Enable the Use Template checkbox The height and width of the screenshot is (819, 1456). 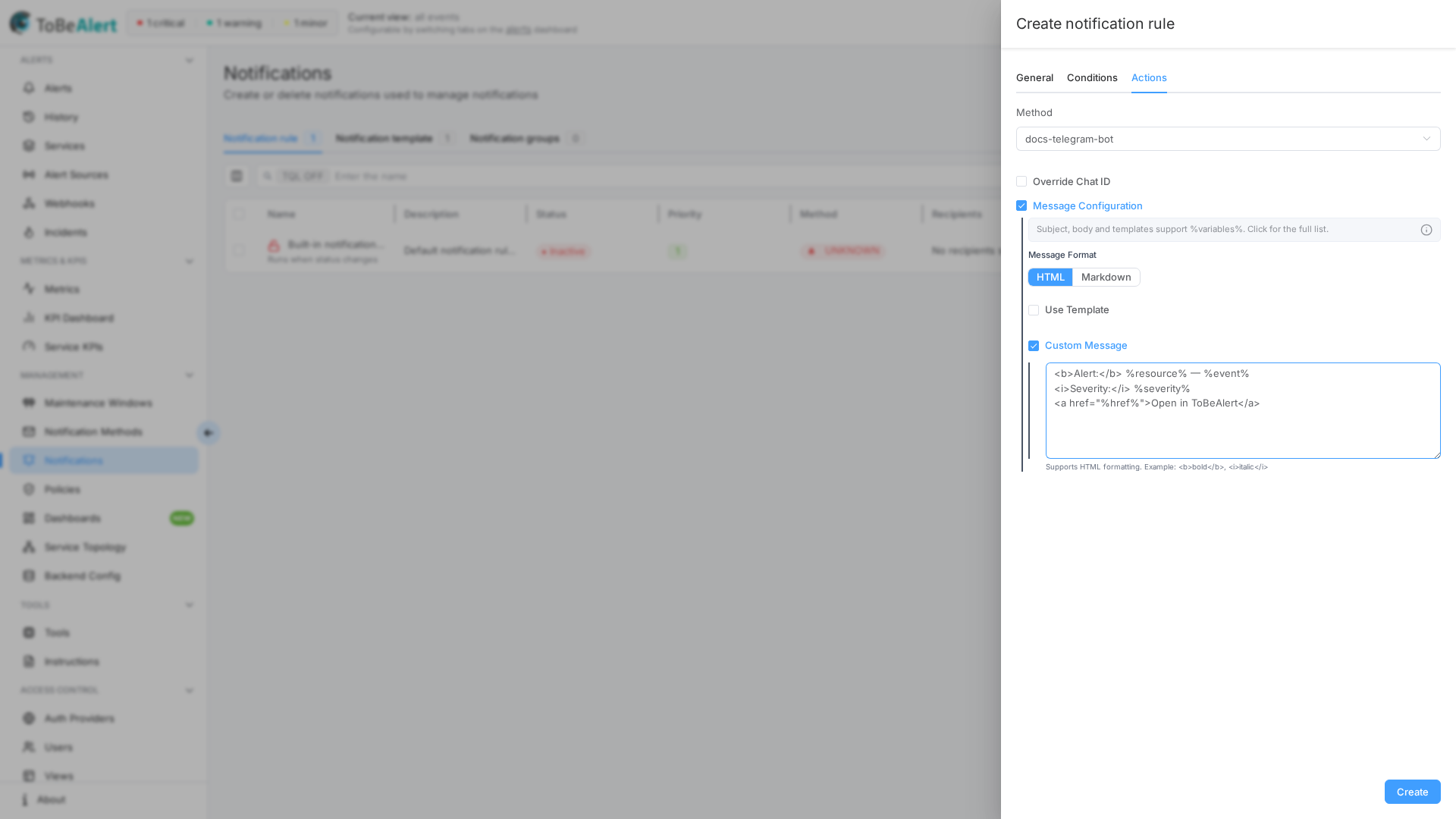[x=1034, y=310]
